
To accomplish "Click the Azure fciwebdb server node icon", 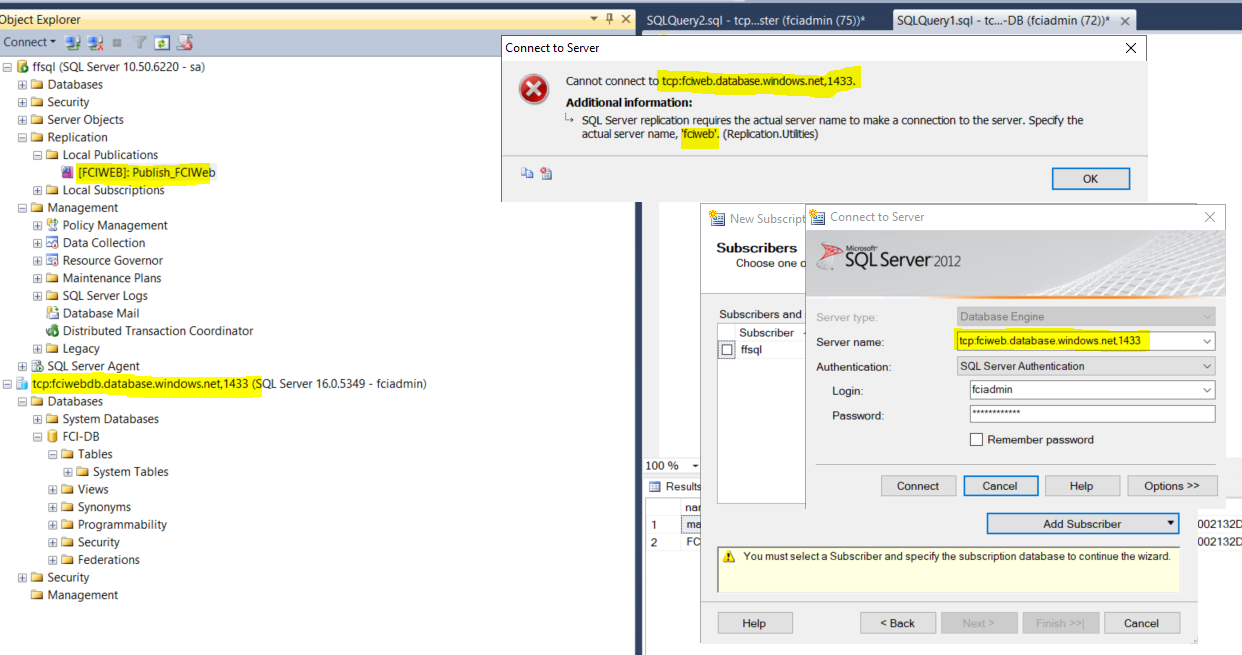I will click(x=23, y=384).
